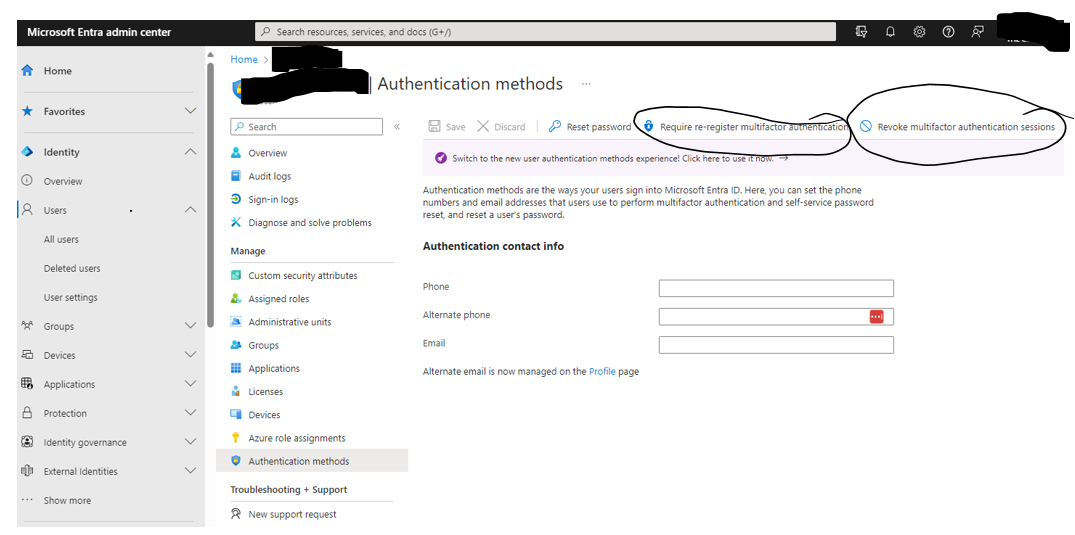Expand the Identity governance chevron

point(191,442)
